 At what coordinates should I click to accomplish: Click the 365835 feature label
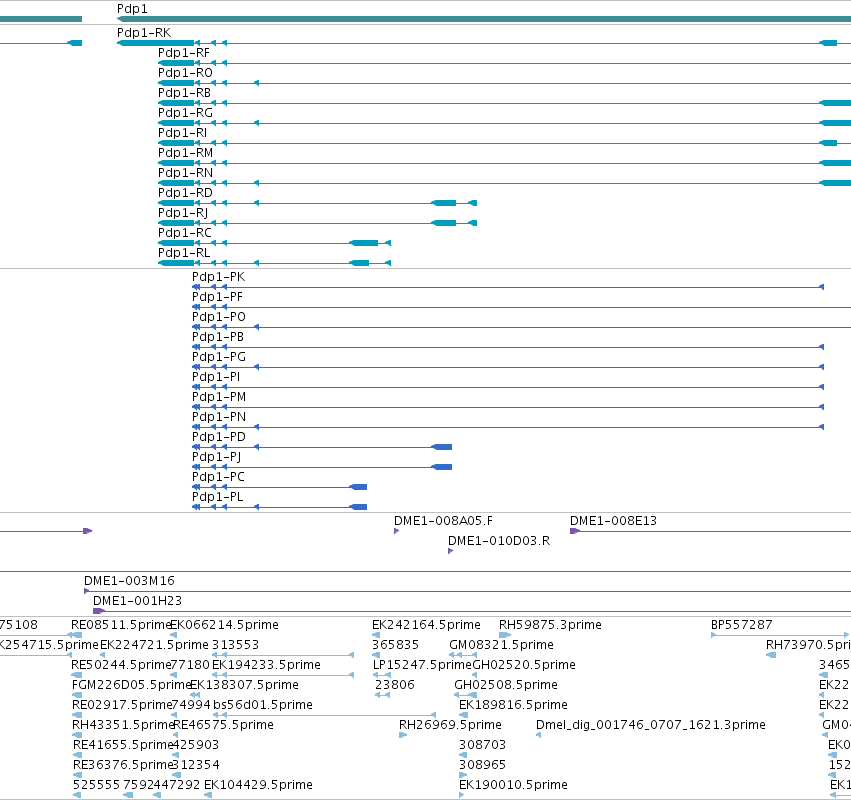(395, 645)
